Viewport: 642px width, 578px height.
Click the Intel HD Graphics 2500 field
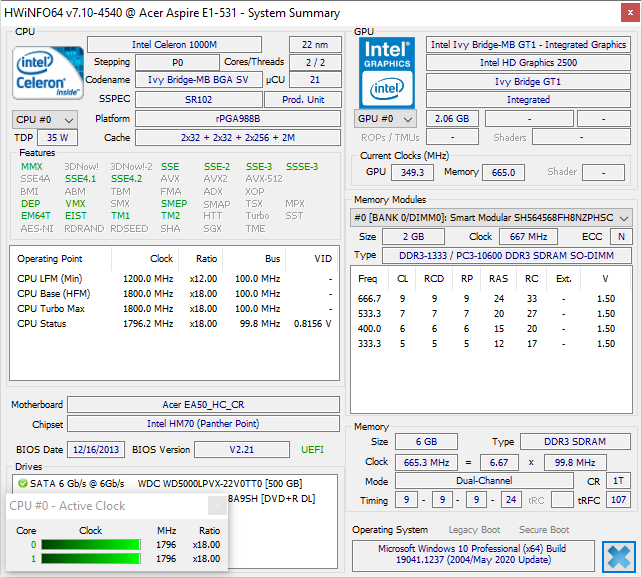(528, 63)
